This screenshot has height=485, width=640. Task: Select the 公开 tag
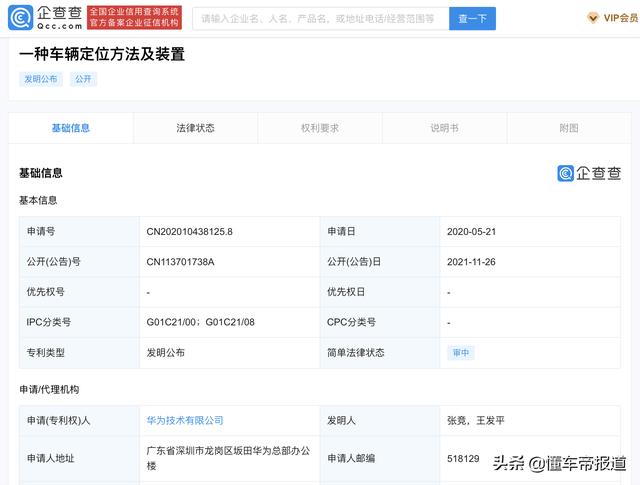coord(83,79)
